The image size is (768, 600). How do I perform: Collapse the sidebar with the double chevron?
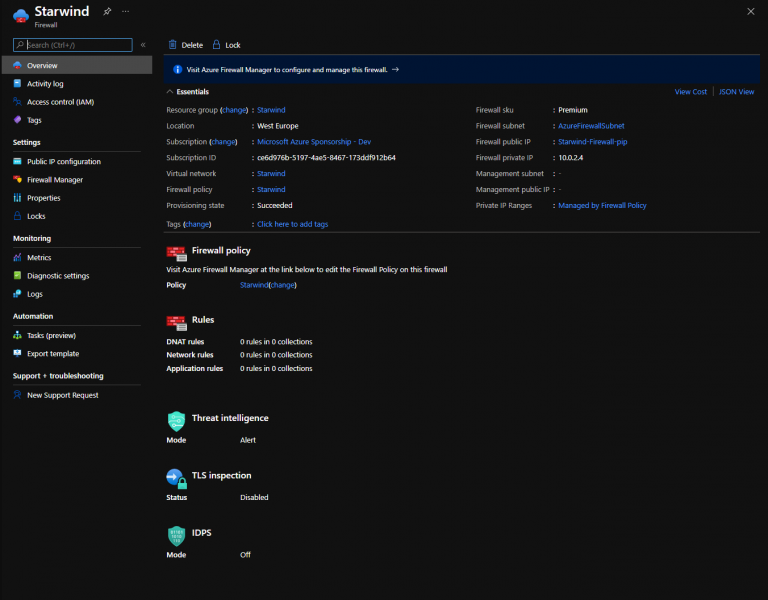tap(143, 45)
